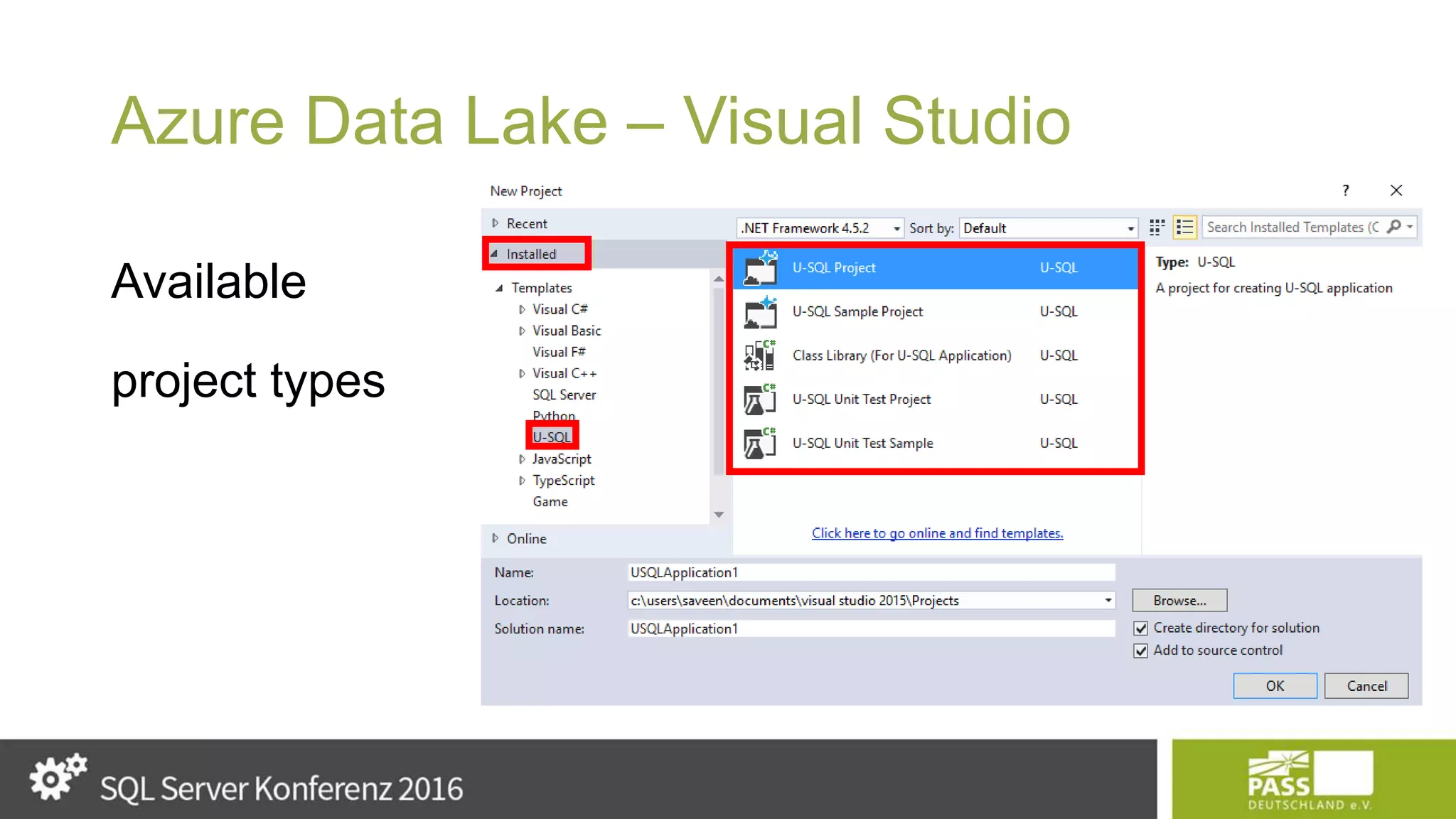1456x819 pixels.
Task: Expand the Online section
Action: pyautogui.click(x=496, y=538)
